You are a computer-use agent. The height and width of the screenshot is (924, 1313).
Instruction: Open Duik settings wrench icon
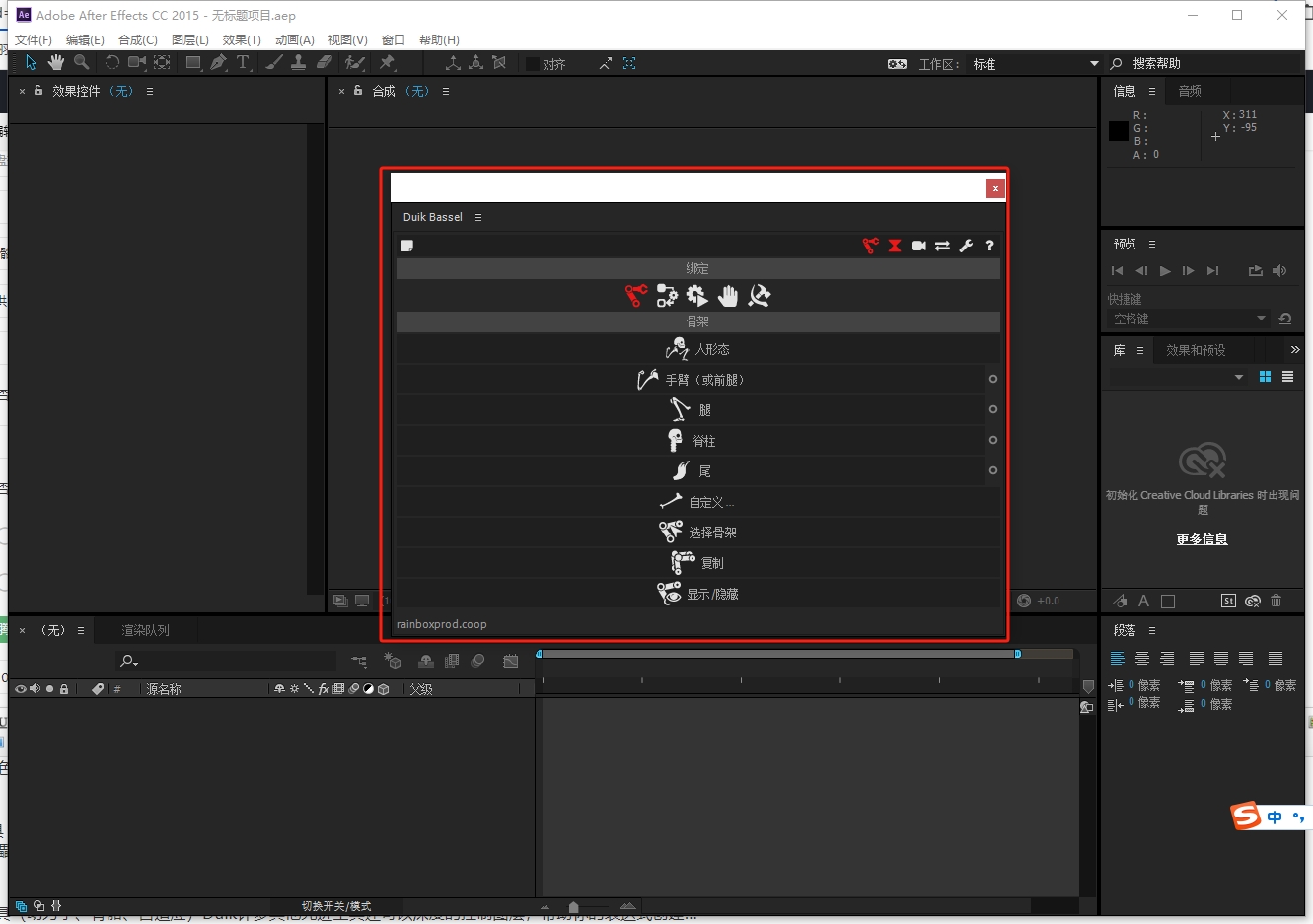[x=966, y=246]
